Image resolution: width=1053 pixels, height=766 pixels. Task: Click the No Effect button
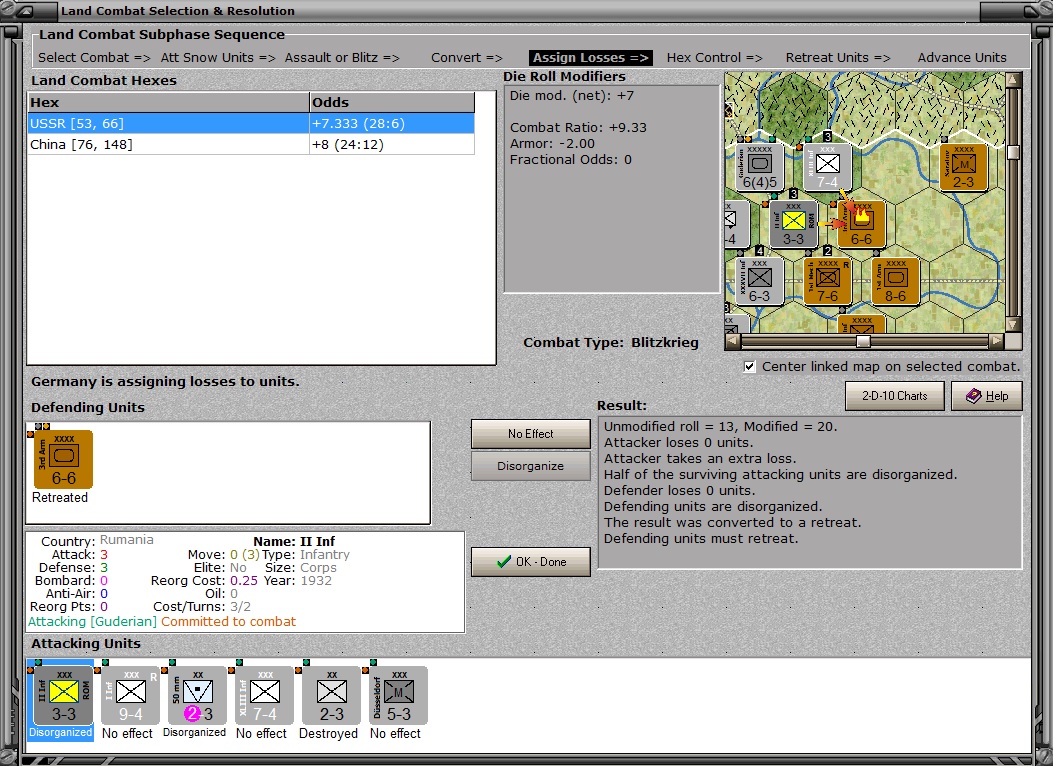pyautogui.click(x=531, y=434)
